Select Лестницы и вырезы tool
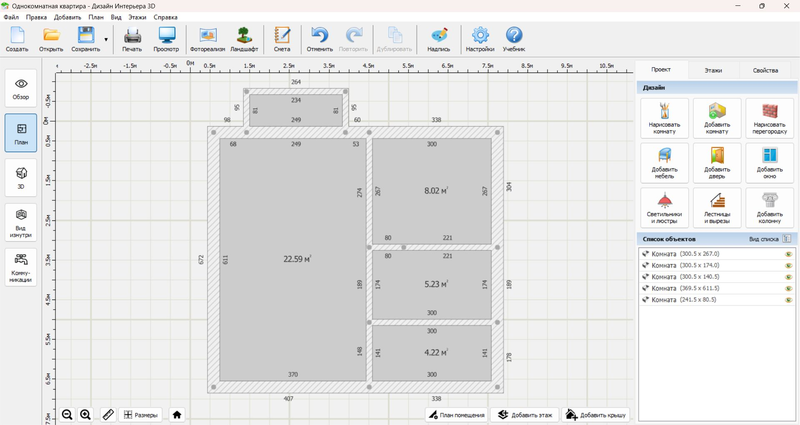Image resolution: width=800 pixels, height=425 pixels. coord(717,207)
